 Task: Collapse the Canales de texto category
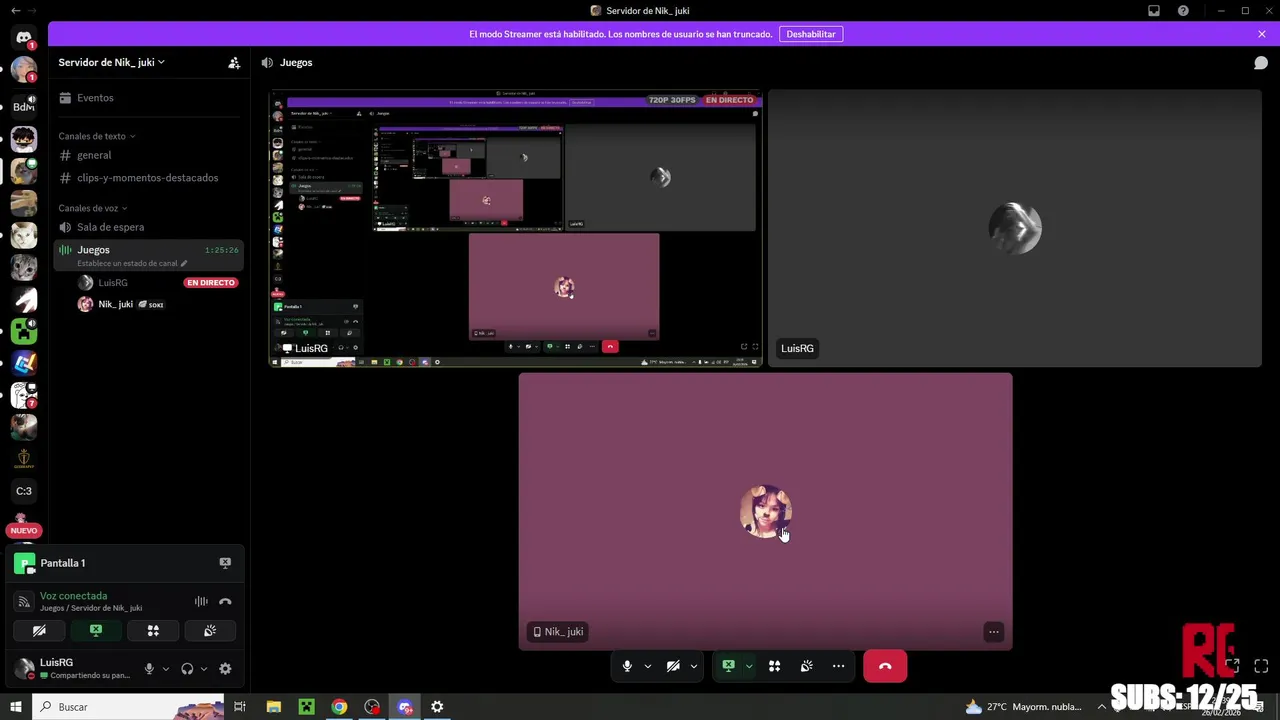click(96, 136)
